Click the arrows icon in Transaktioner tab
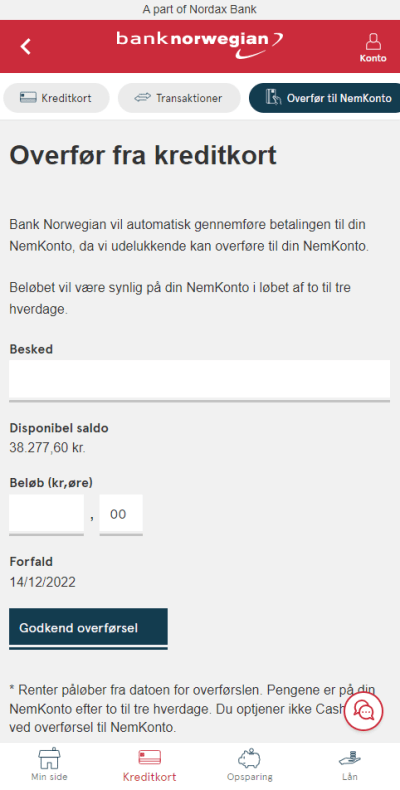Image resolution: width=400 pixels, height=790 pixels. pyautogui.click(x=143, y=98)
